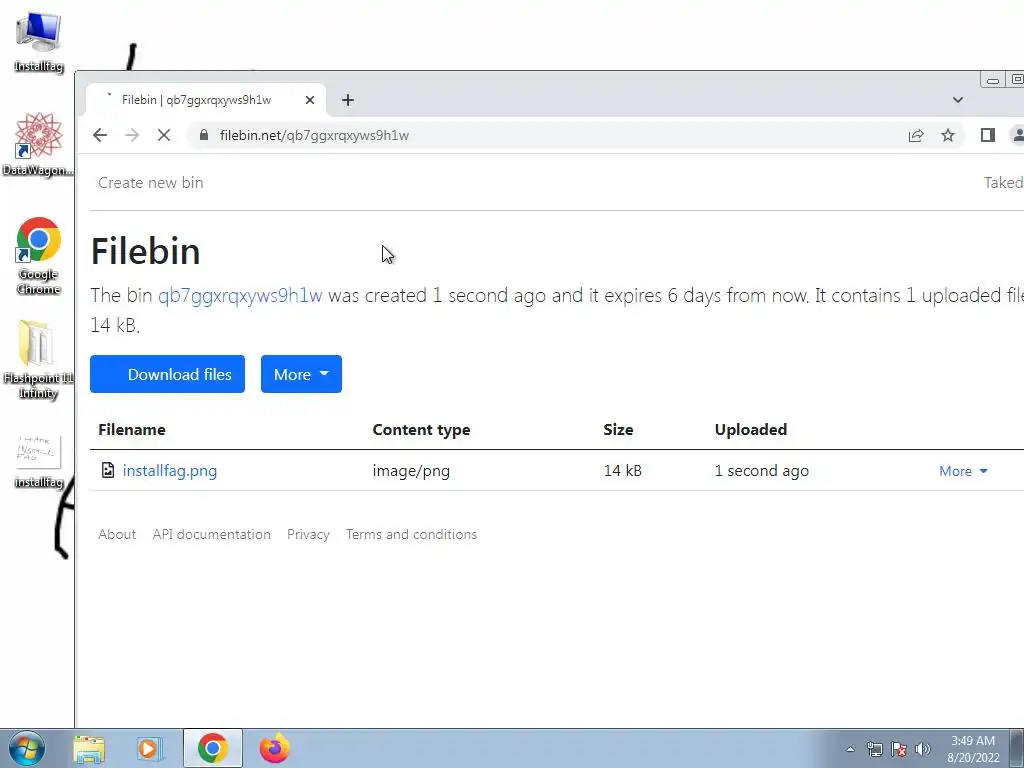Go back to the previous page
1024x768 pixels.
[x=100, y=135]
